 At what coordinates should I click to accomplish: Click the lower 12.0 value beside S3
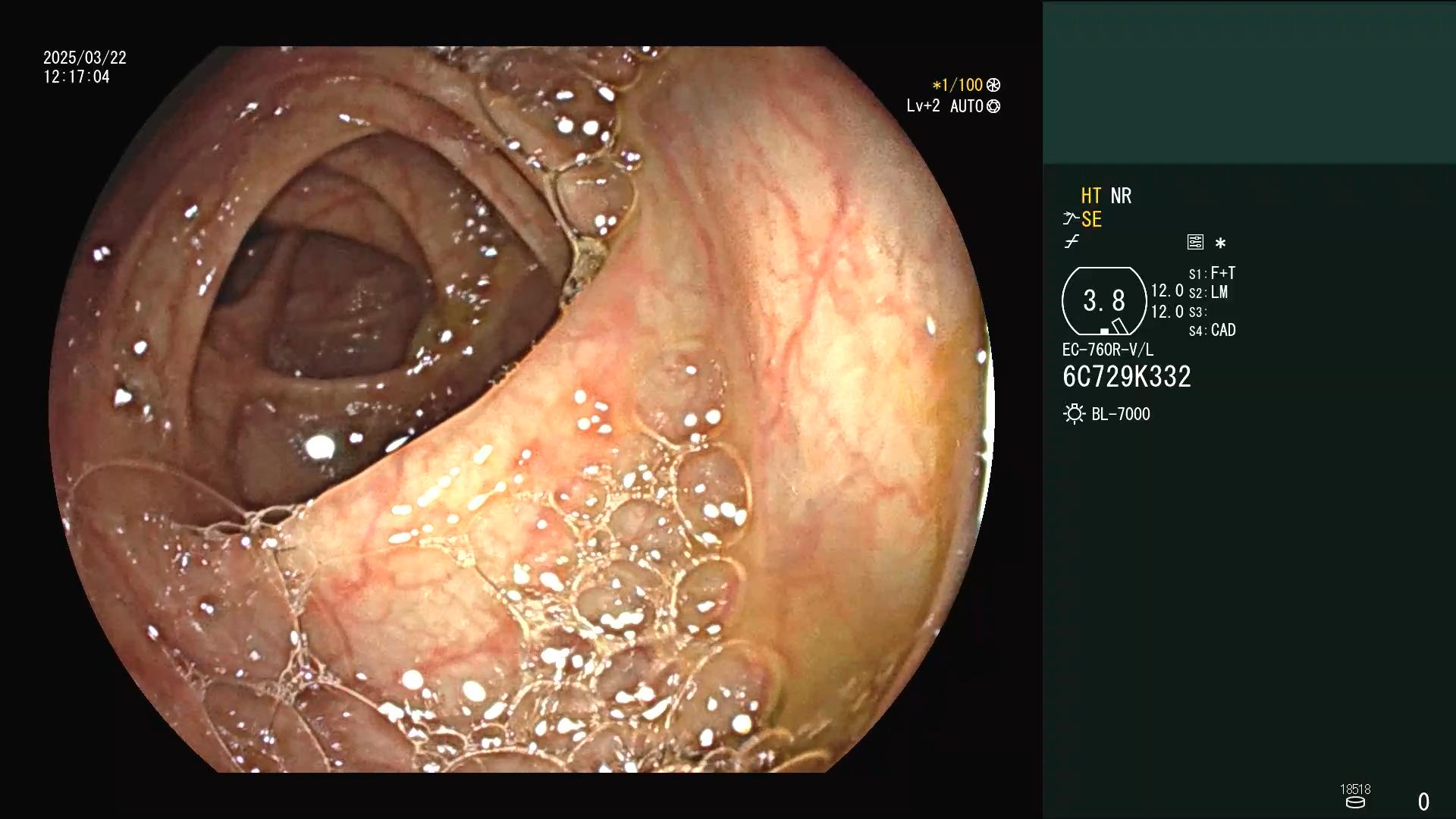[x=1167, y=312]
